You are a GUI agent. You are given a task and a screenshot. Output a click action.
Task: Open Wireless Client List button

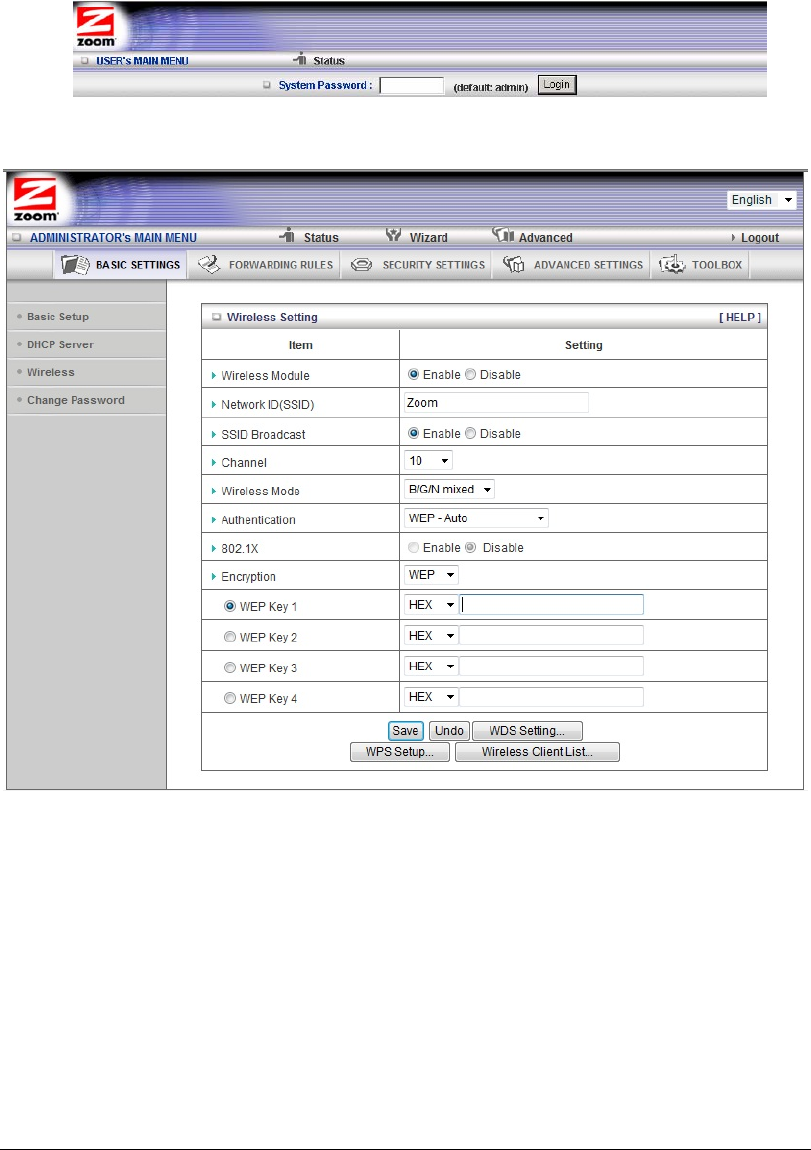(537, 752)
